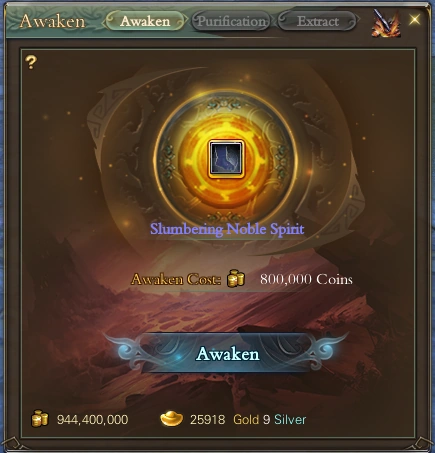Click the 9 Silver balance label
Screen dimensions: 435x453
pos(284,419)
